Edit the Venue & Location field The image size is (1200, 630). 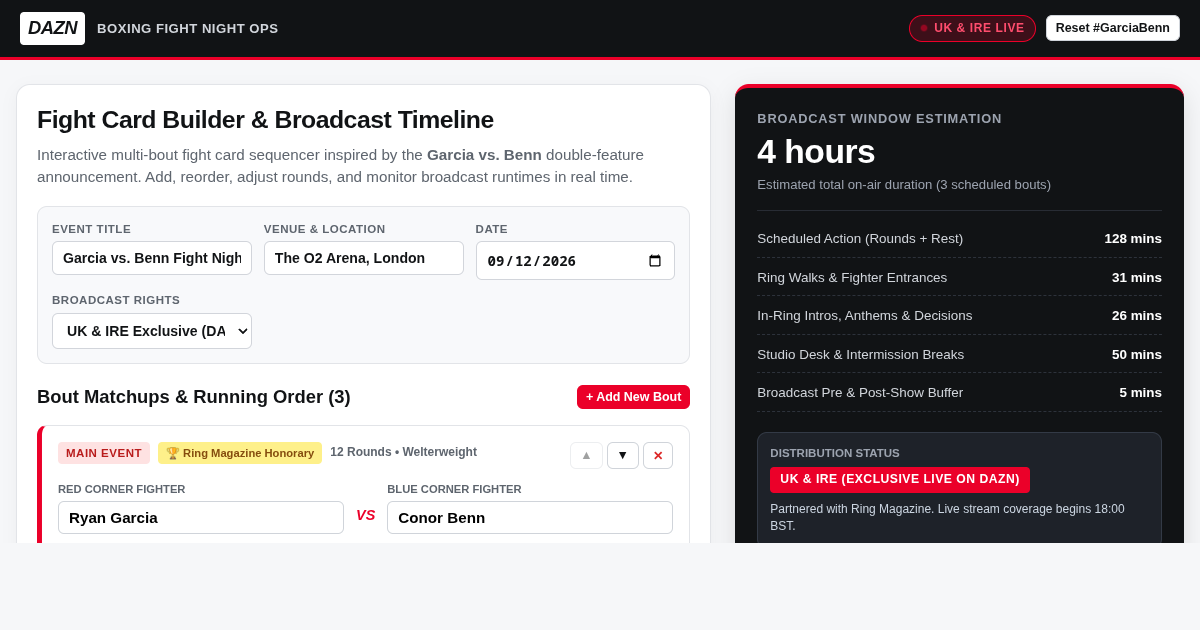364,258
